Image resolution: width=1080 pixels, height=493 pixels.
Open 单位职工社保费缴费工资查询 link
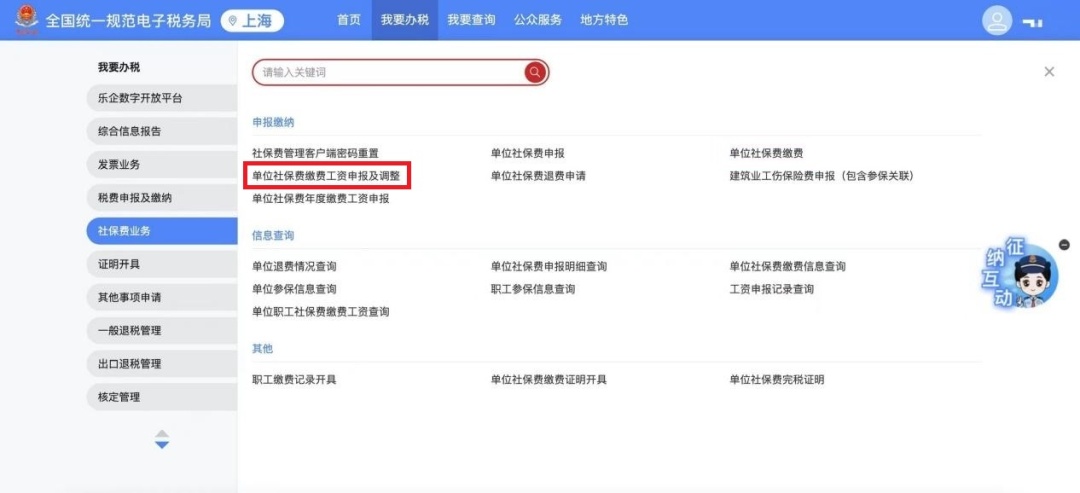point(321,312)
